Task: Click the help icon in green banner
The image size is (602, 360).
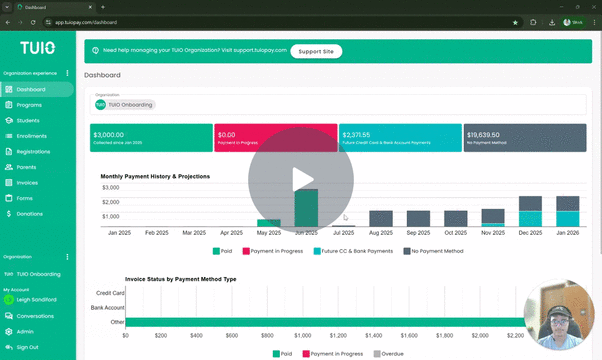Action: click(x=95, y=50)
